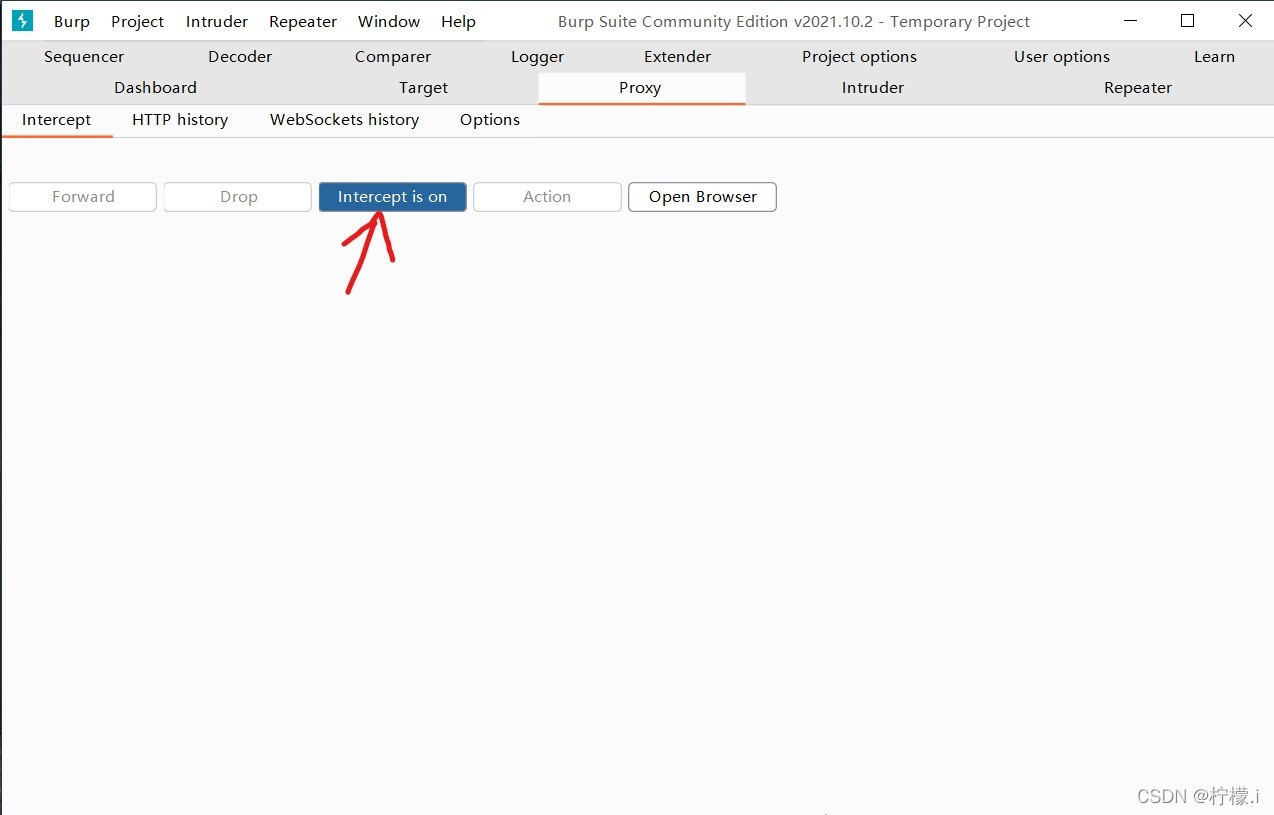1274x815 pixels.
Task: Open the HTTP history sub-tab
Action: pos(180,120)
